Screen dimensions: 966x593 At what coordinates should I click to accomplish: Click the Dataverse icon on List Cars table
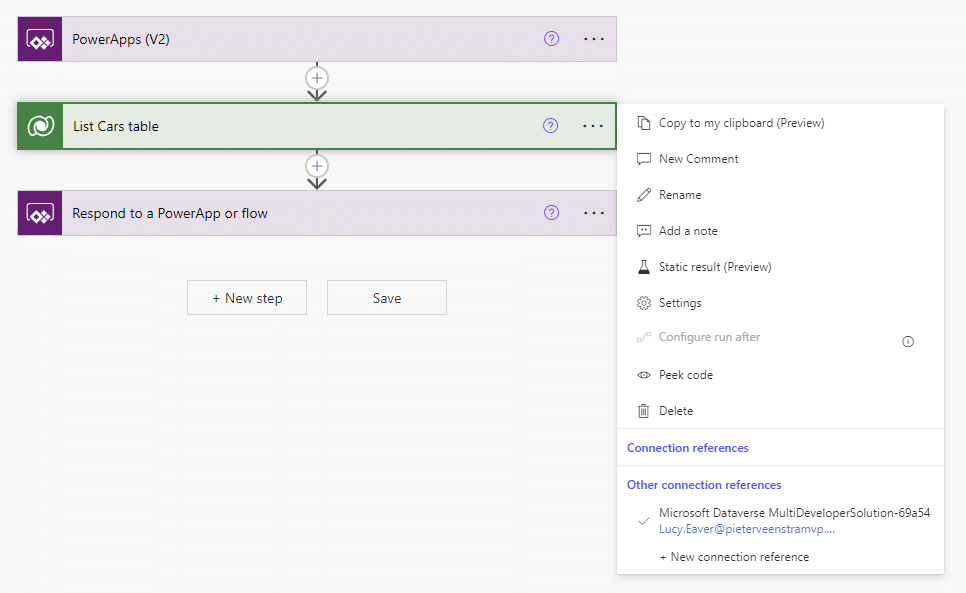pyautogui.click(x=41, y=126)
